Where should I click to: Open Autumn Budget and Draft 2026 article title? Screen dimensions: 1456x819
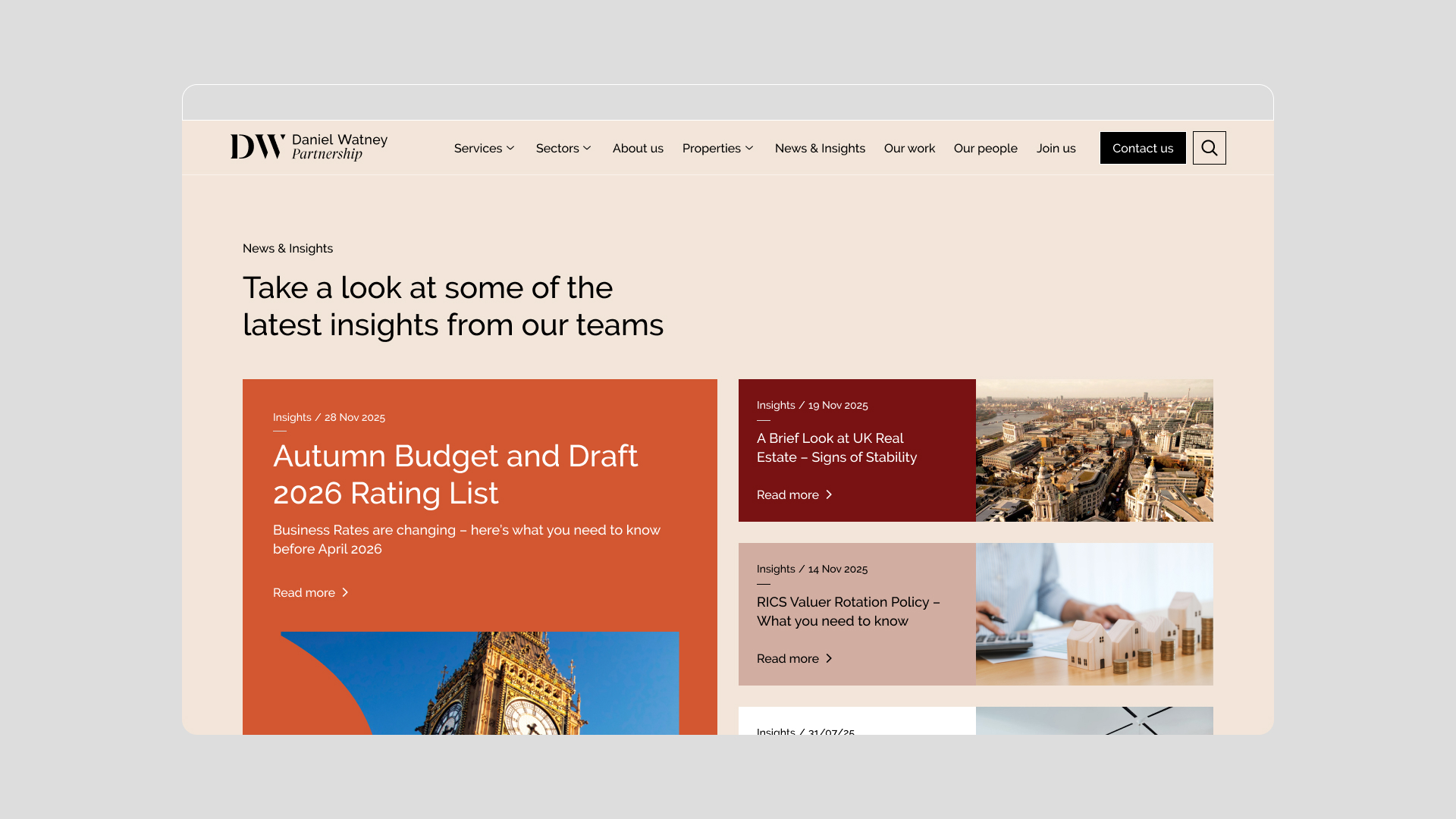click(x=455, y=474)
